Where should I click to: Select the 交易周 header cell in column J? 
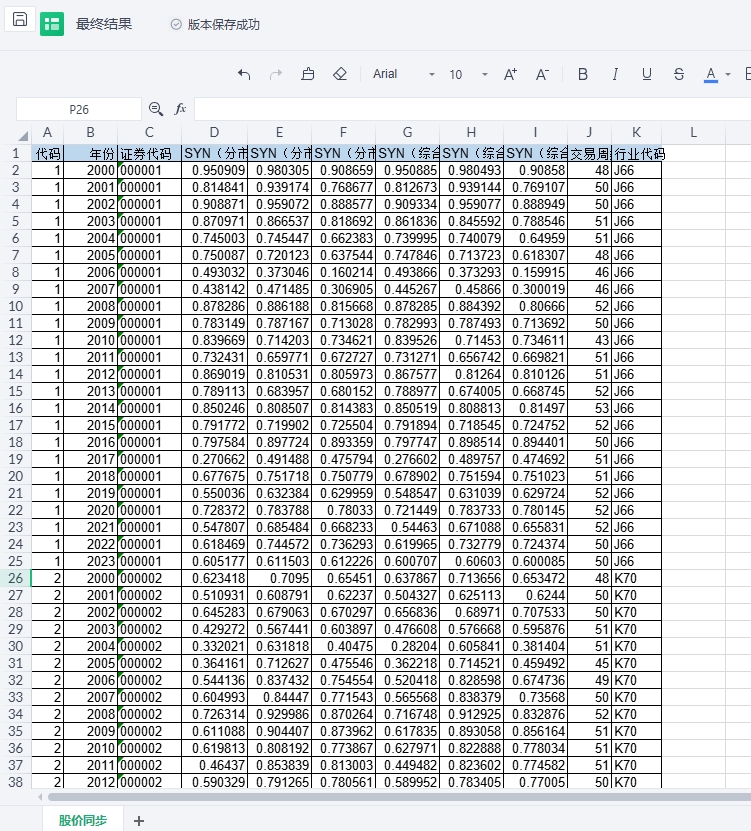589,154
